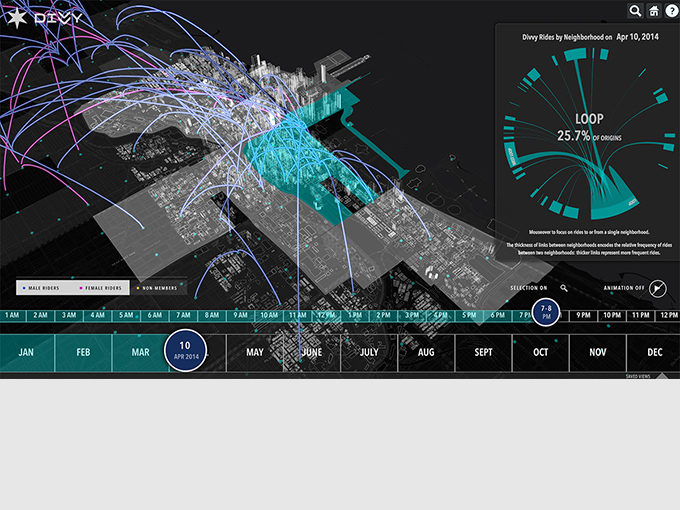Select the 5 AM hour slot

pos(126,315)
